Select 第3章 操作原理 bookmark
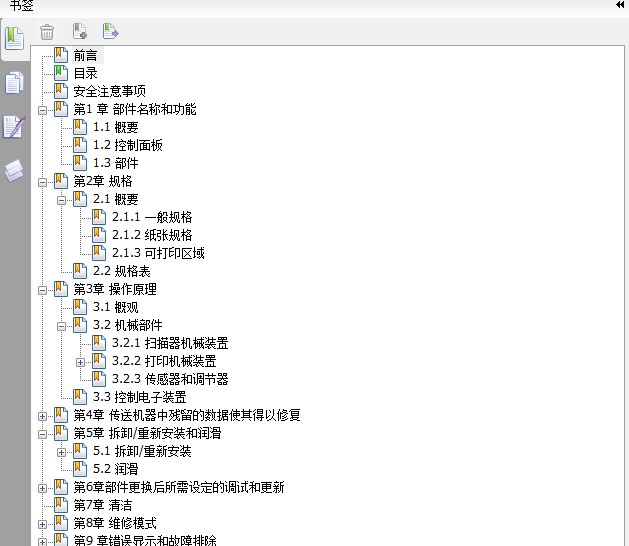 point(115,289)
